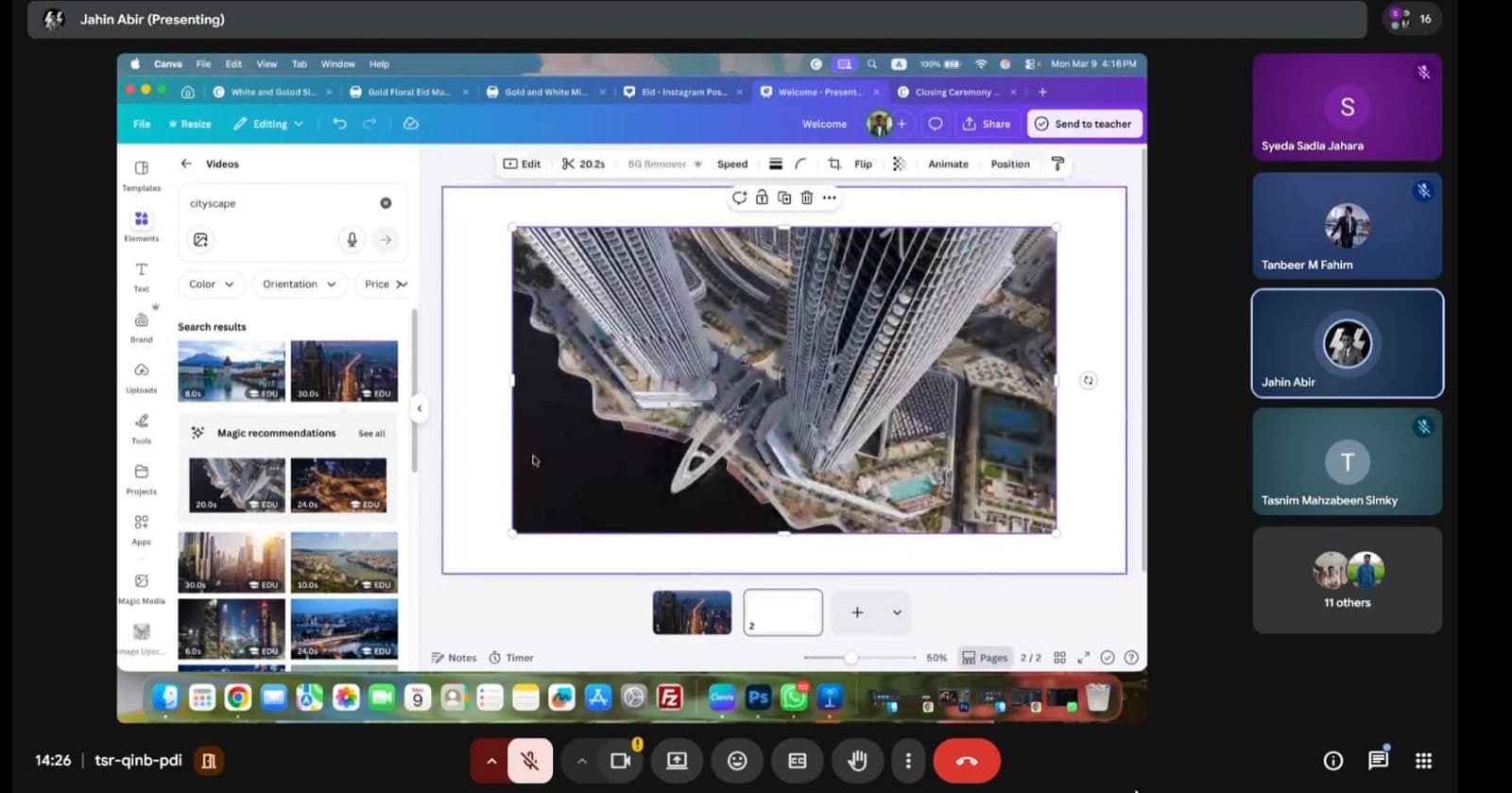Image resolution: width=1512 pixels, height=793 pixels.
Task: Select the Elements sidebar icon
Action: [141, 225]
